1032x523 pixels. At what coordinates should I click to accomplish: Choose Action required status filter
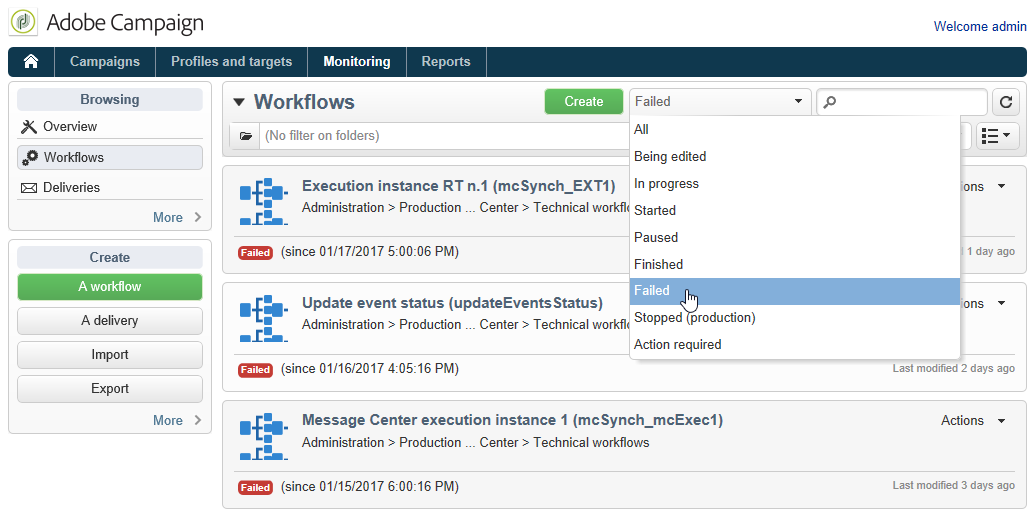point(794,345)
